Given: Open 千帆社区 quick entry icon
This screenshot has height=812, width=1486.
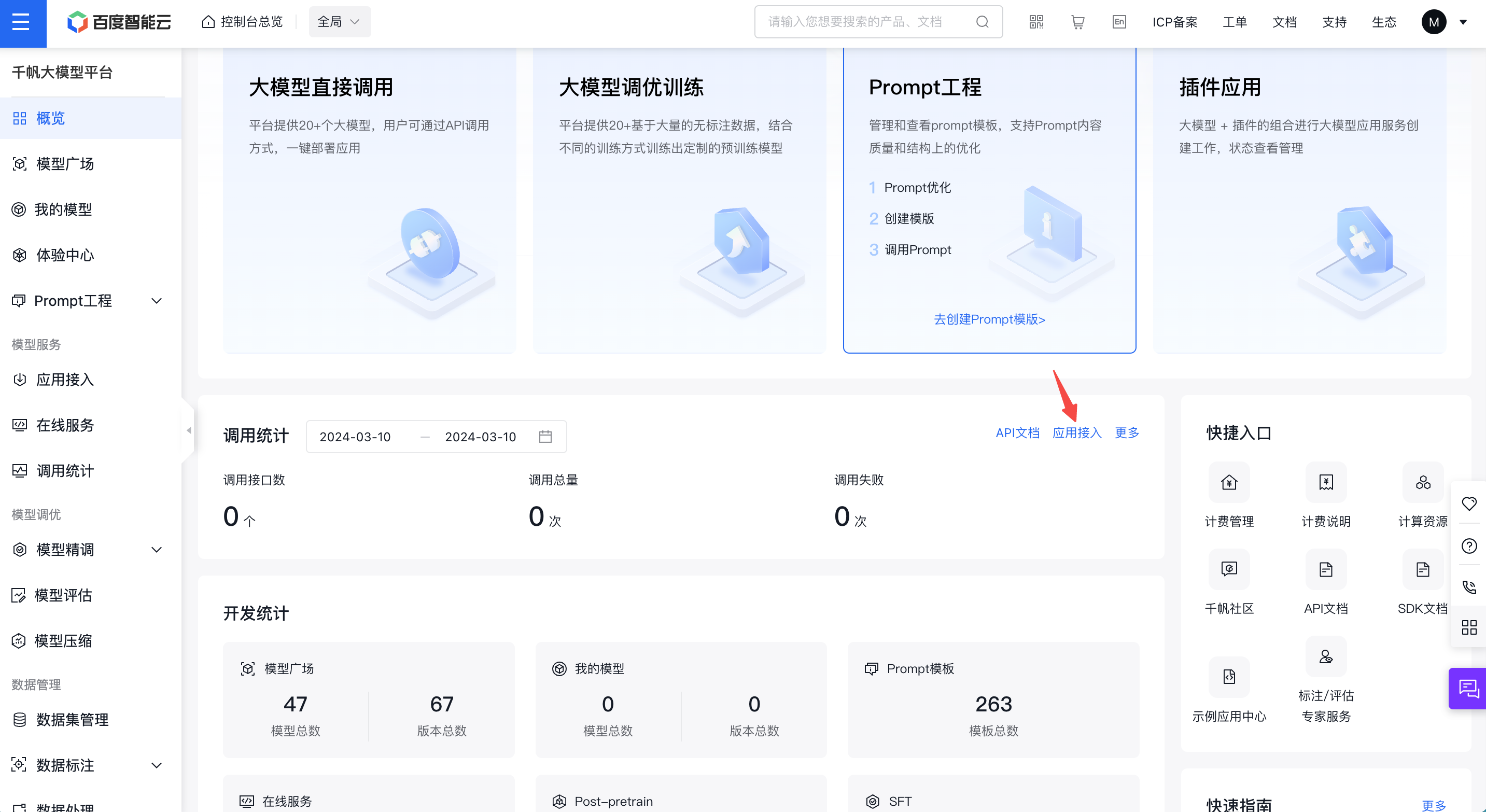Looking at the screenshot, I should click(1229, 569).
